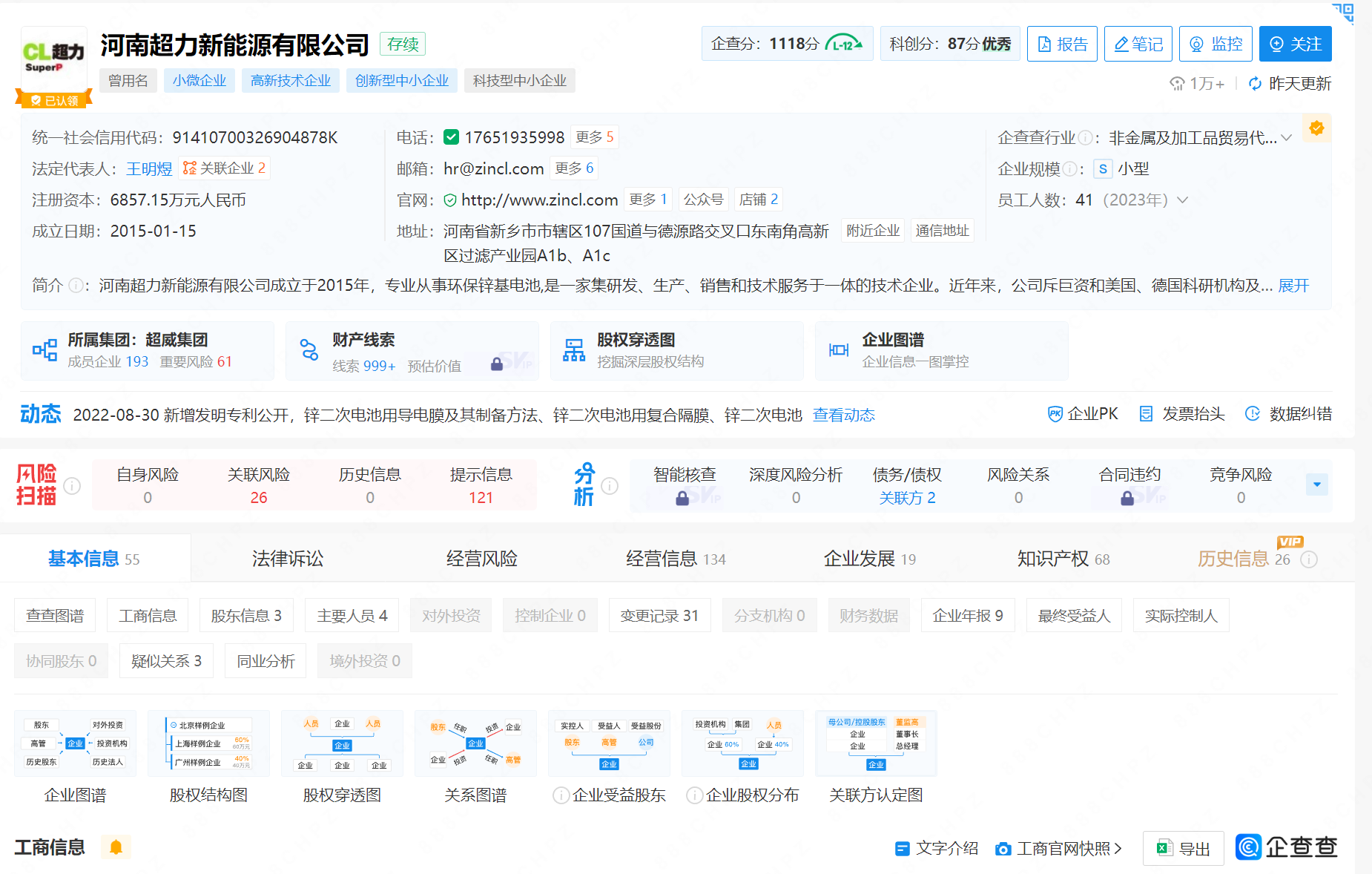Click the 工商官网快照 camera icon
The width and height of the screenshot is (1372, 874).
(1003, 849)
